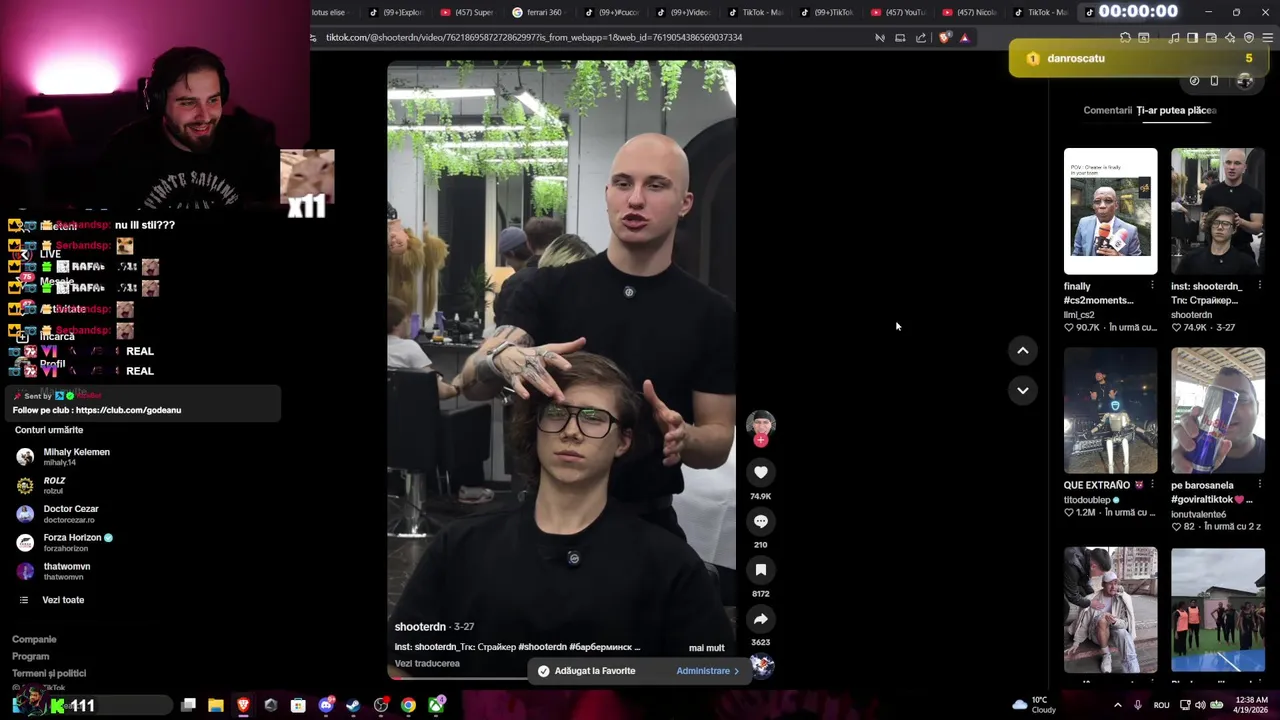This screenshot has width=1280, height=720.
Task: Open finally #cs2moments video thumbnail
Action: pos(1110,211)
